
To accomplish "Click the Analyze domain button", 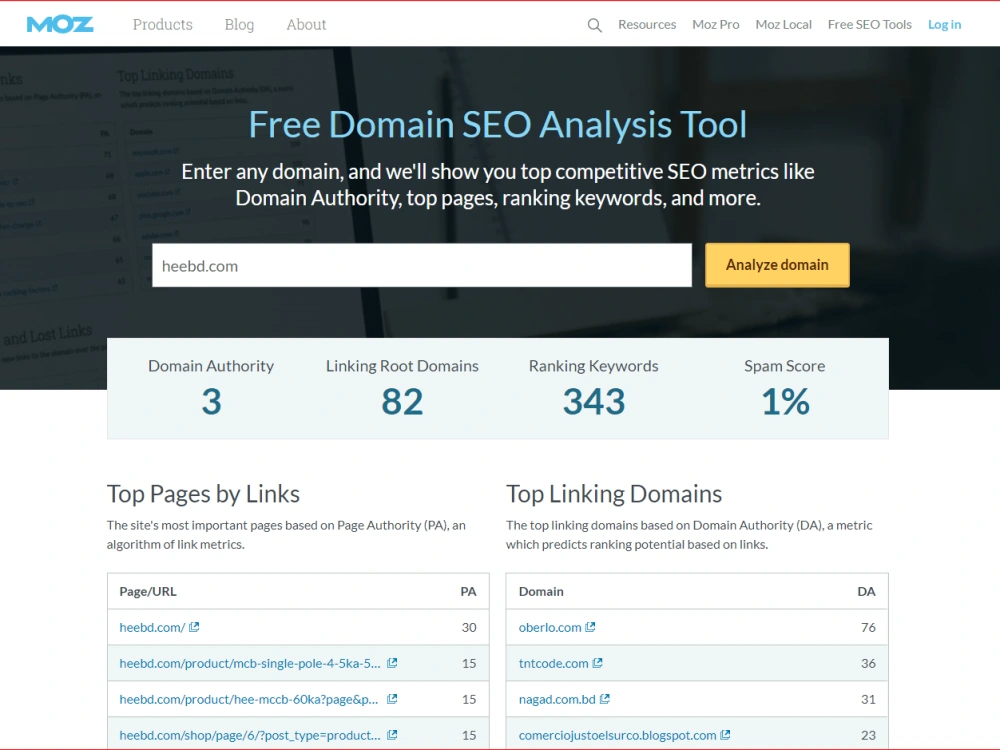I will [x=777, y=265].
